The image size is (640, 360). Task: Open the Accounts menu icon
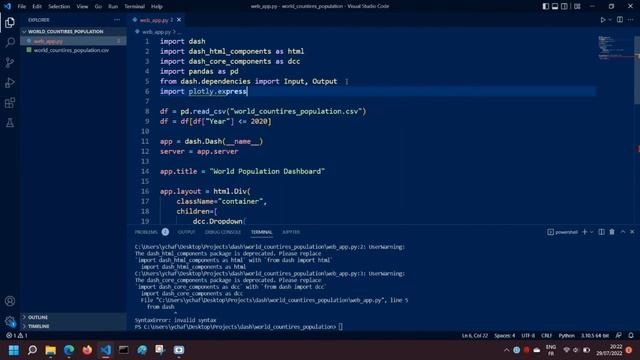10,301
